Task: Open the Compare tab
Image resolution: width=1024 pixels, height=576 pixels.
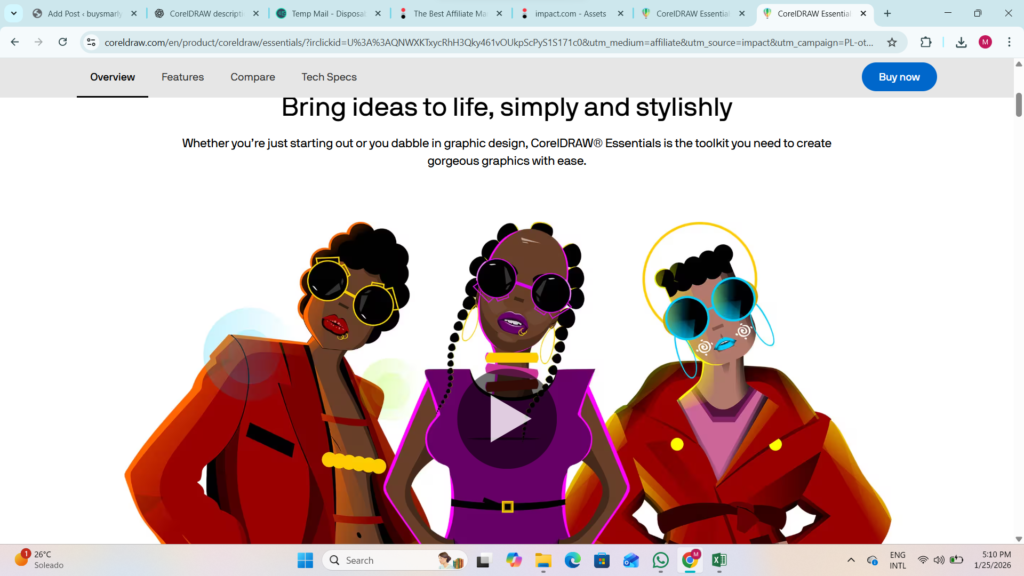Action: (x=252, y=77)
